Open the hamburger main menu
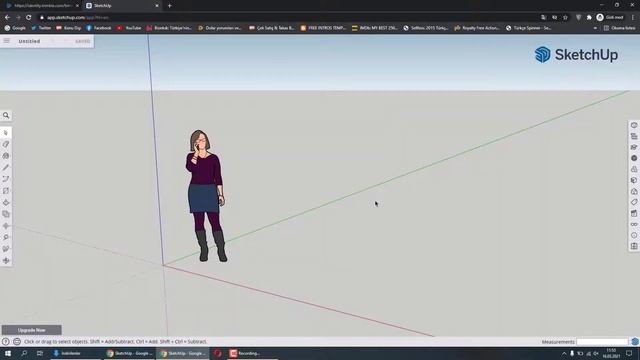The height and width of the screenshot is (360, 640). pos(7,41)
